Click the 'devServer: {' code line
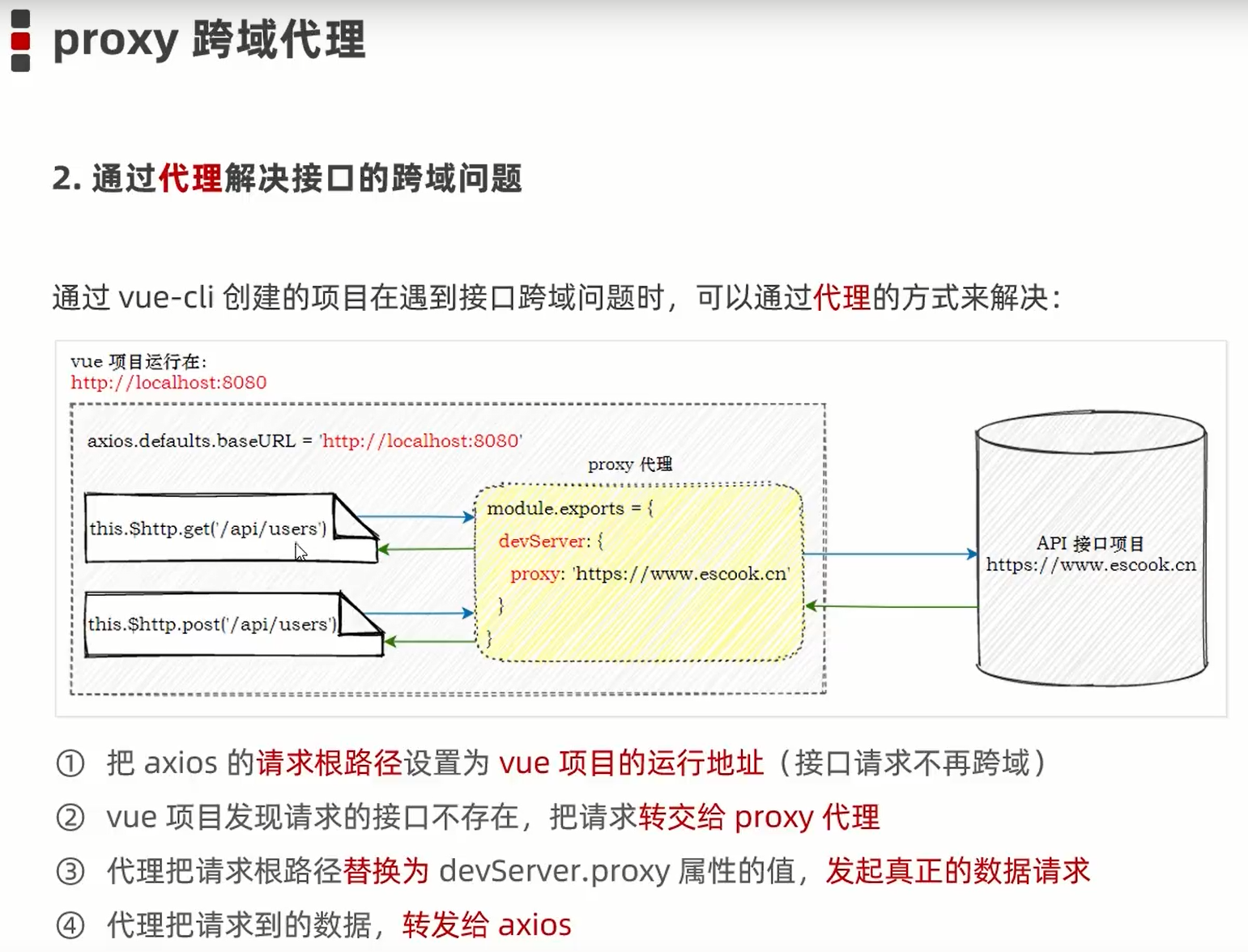1248x952 pixels. tap(551, 541)
